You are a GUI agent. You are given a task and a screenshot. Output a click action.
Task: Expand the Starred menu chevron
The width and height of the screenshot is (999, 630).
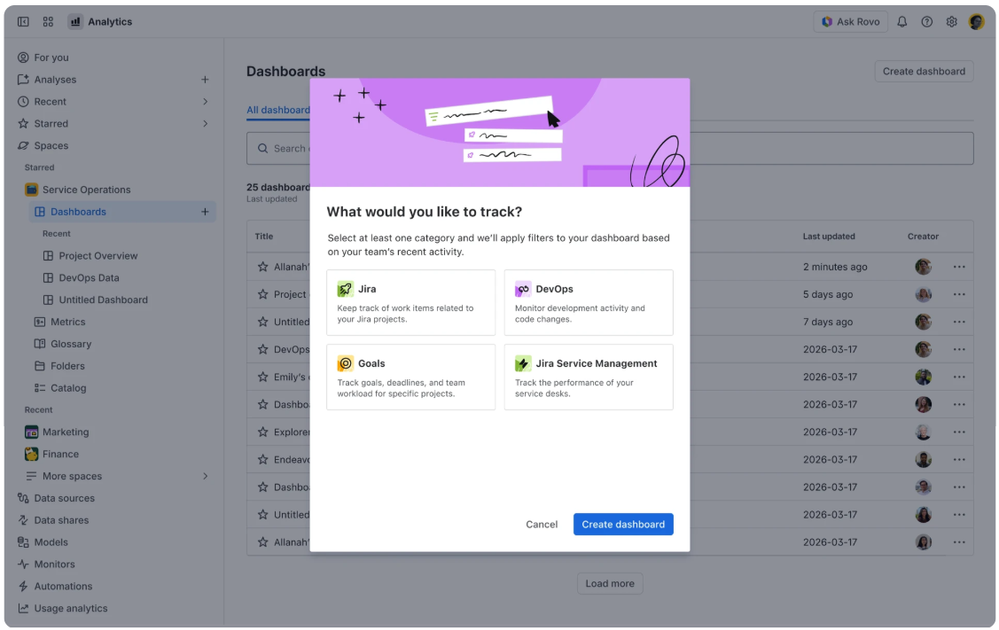(205, 124)
